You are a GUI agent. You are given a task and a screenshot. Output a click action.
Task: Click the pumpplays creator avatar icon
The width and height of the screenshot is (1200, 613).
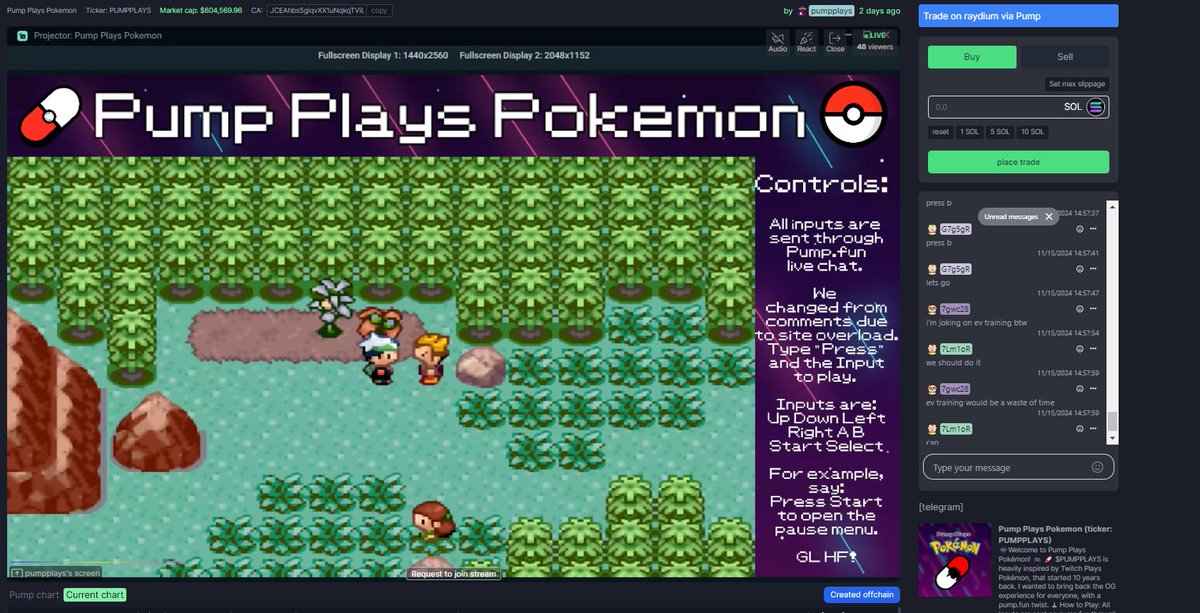803,11
